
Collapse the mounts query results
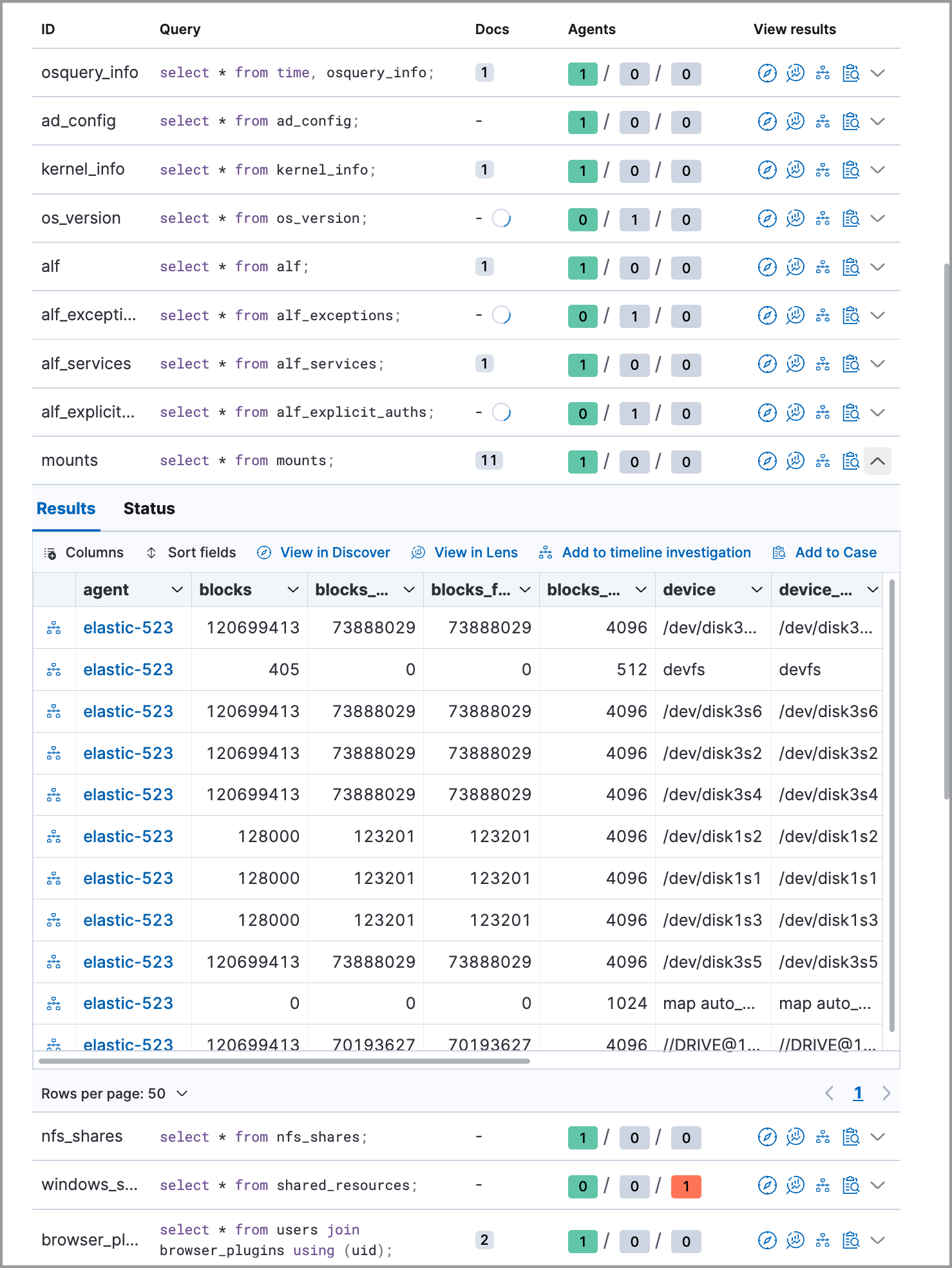pos(877,461)
